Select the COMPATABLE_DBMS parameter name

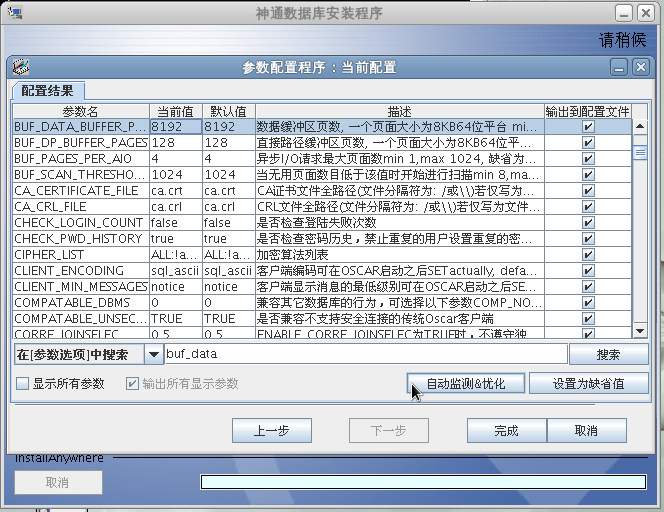point(81,302)
